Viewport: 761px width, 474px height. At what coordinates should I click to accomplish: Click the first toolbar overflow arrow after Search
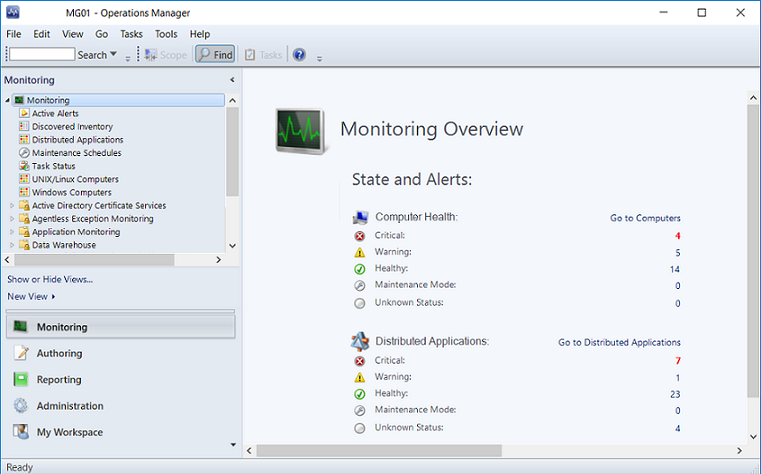(x=128, y=59)
